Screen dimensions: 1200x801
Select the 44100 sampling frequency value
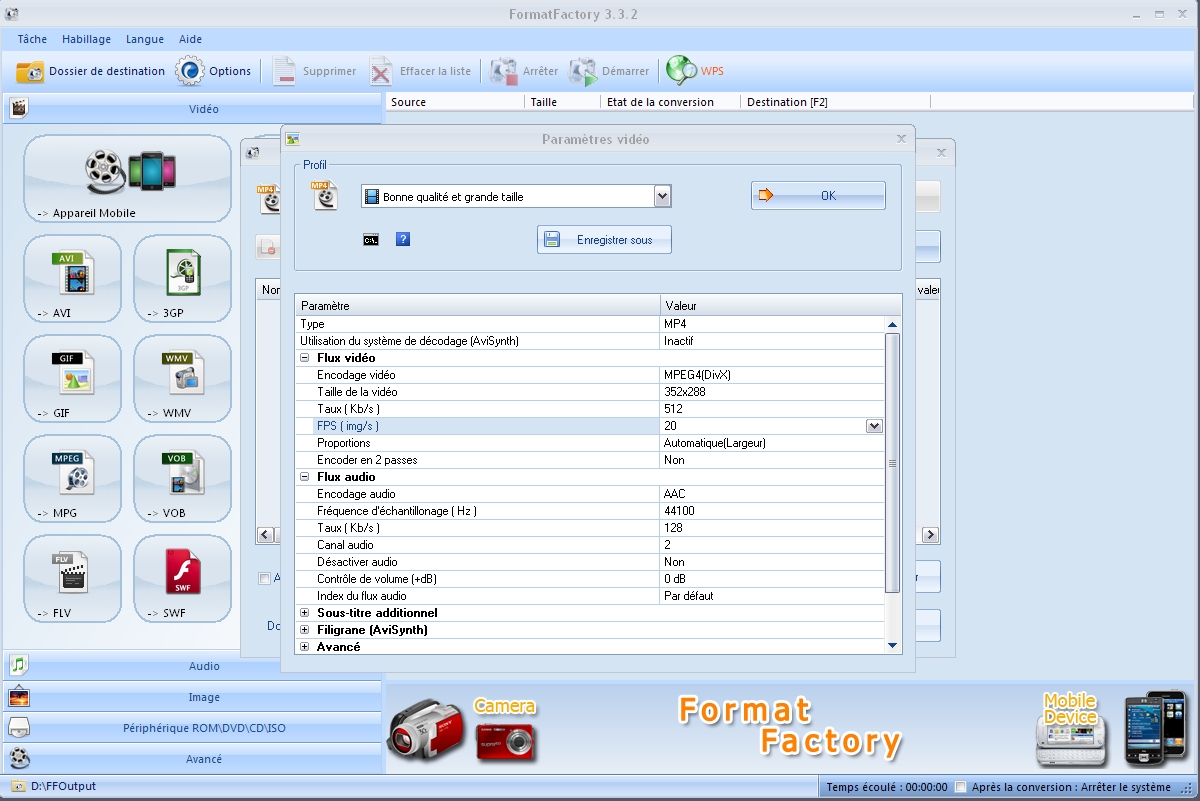tap(679, 511)
